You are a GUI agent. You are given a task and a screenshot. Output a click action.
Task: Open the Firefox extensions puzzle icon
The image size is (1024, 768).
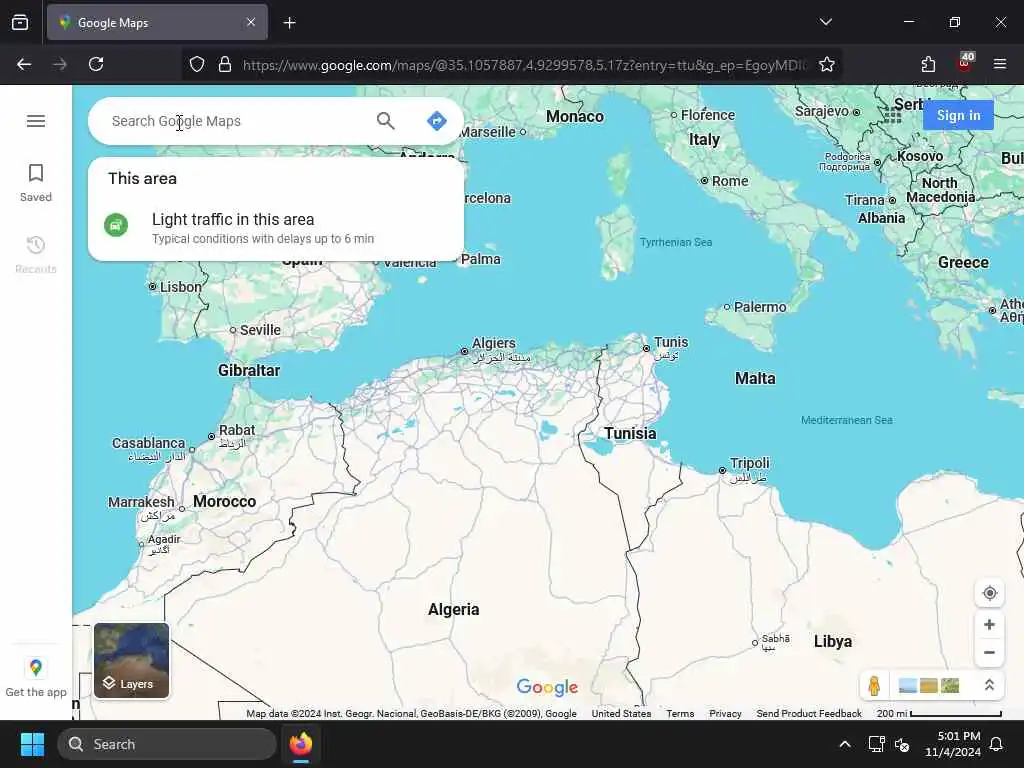point(928,65)
